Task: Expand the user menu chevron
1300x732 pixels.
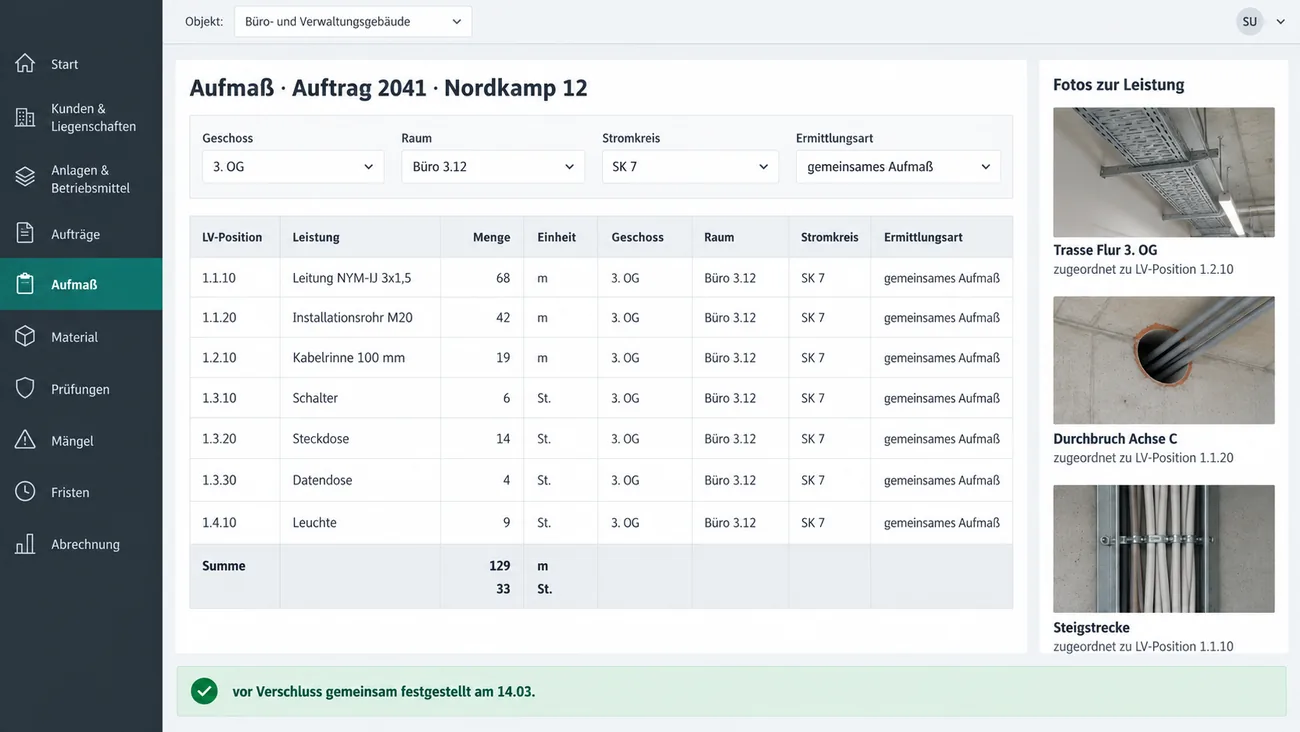Action: tap(1280, 22)
